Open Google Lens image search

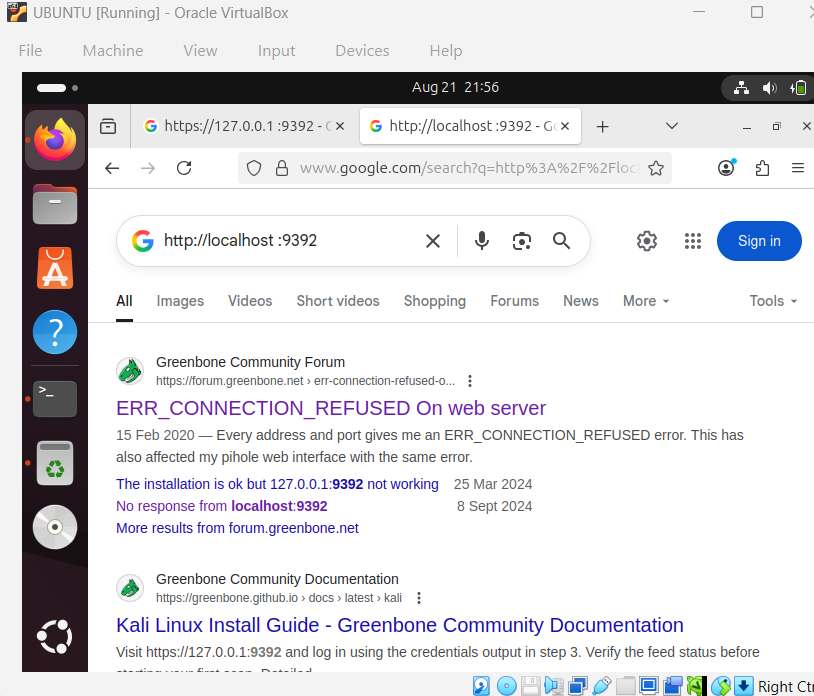521,241
